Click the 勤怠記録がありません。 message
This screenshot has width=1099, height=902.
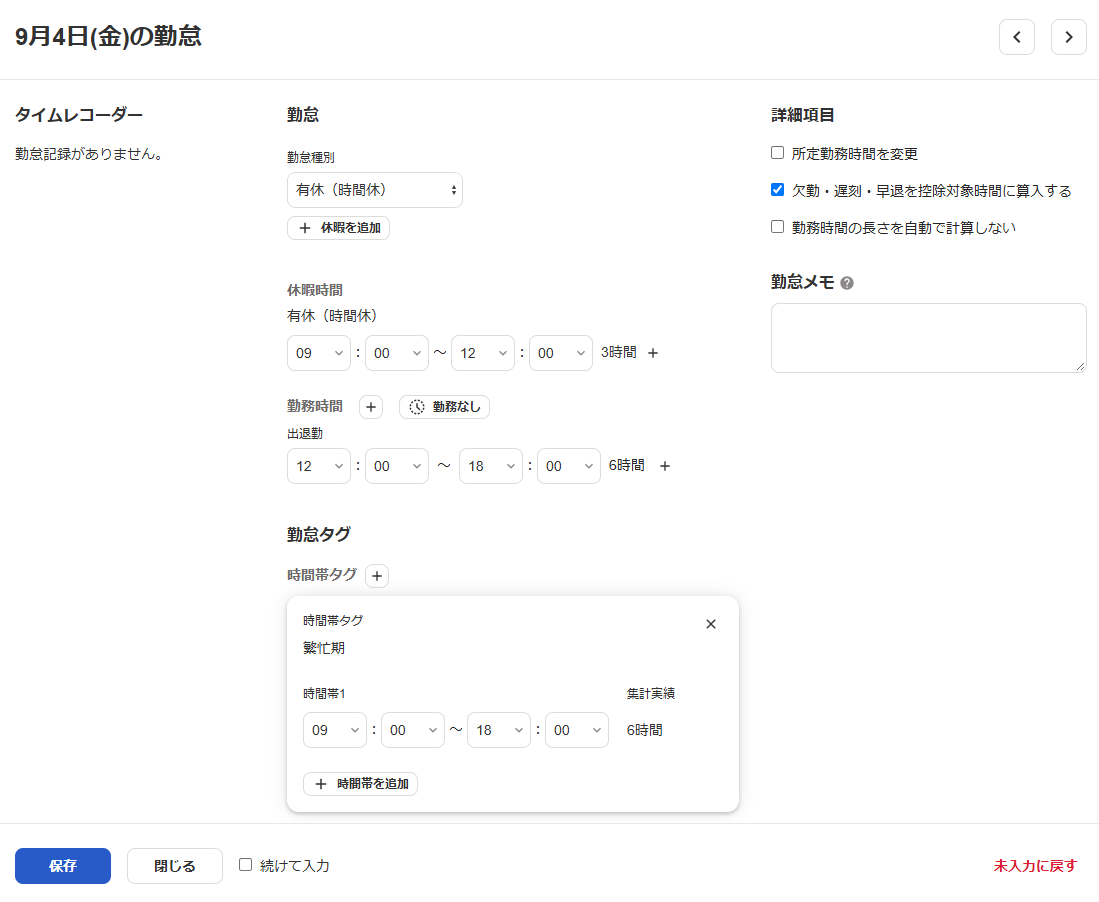click(89, 154)
